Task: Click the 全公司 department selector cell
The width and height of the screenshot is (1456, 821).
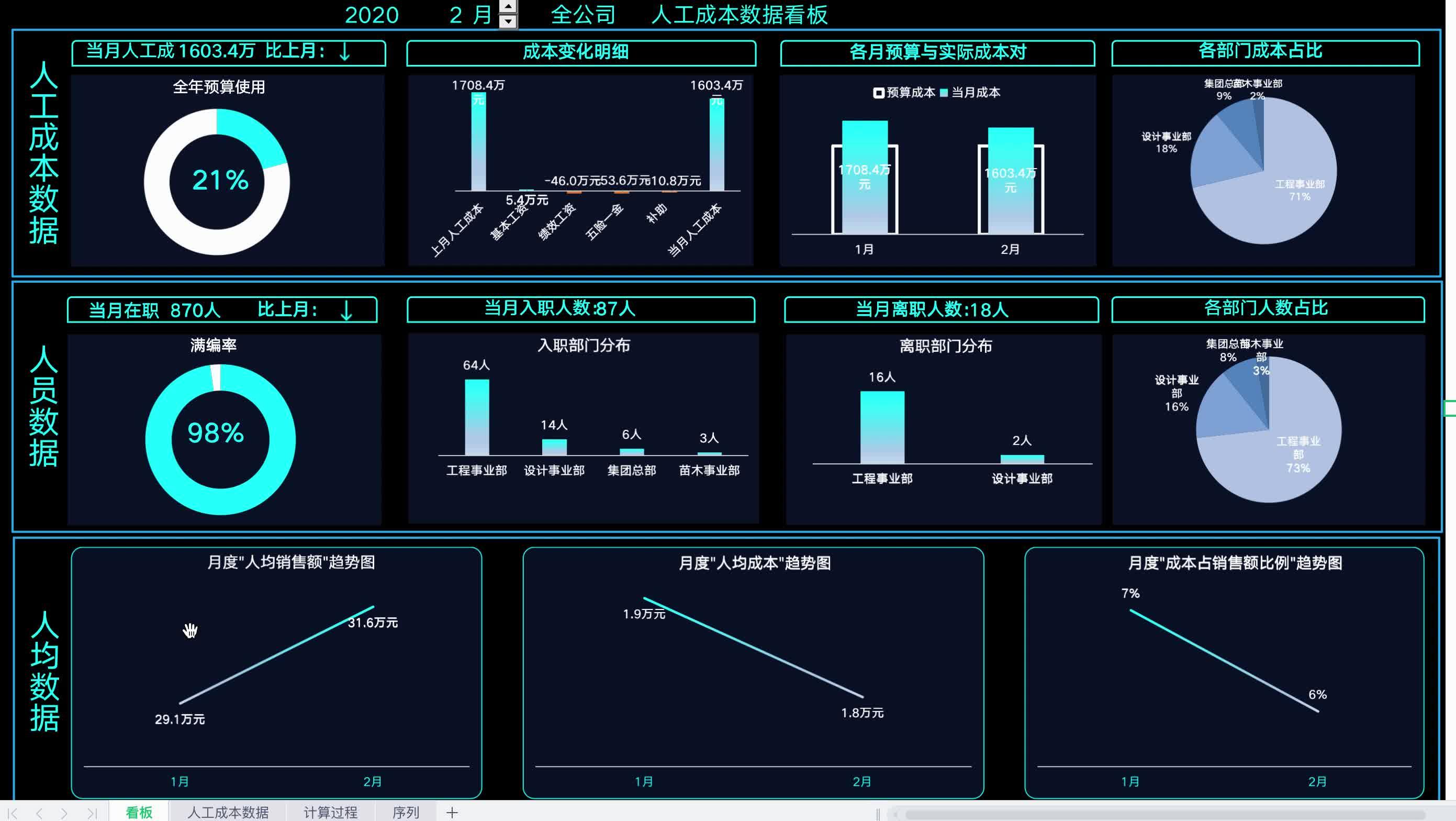Action: pos(583,15)
